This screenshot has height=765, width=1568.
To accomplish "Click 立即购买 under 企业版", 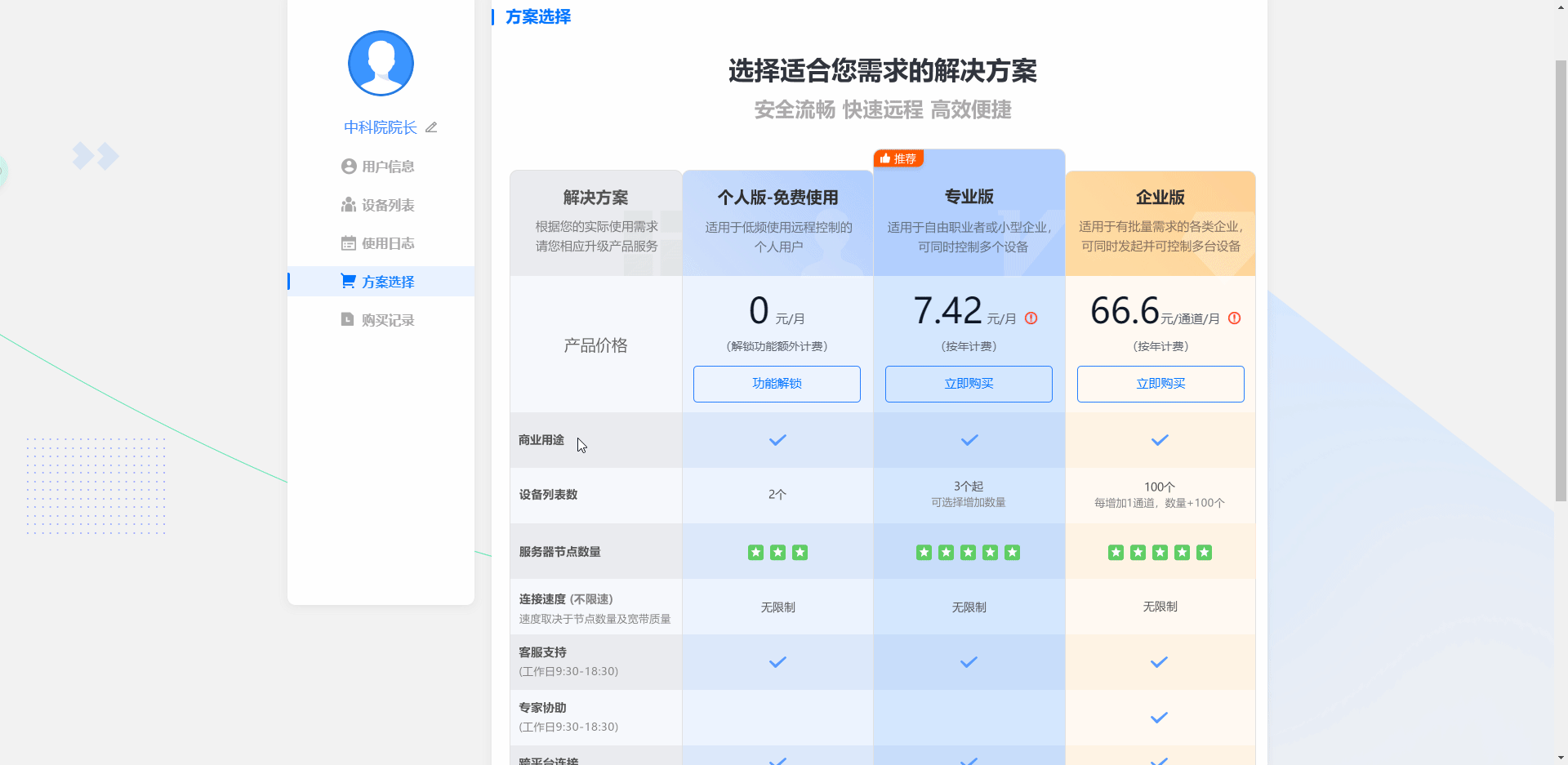I will 1160,384.
